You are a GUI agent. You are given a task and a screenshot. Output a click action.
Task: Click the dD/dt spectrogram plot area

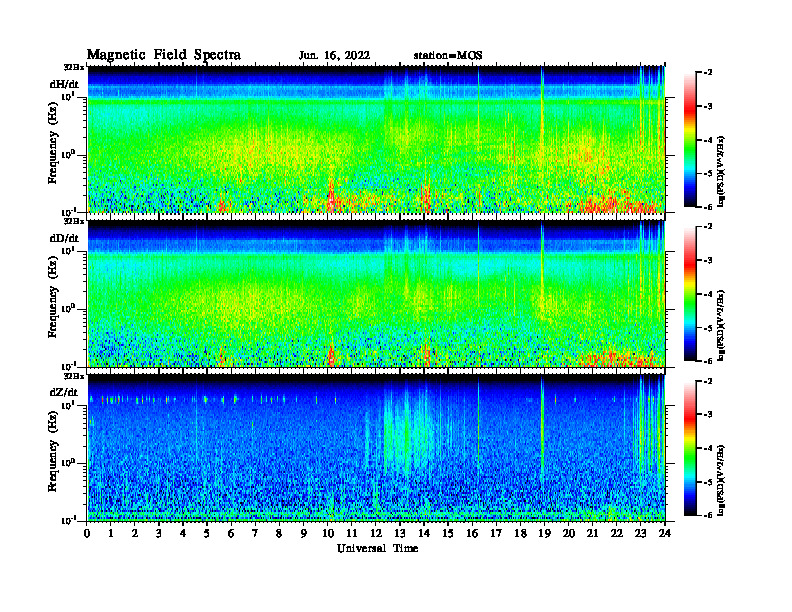point(376,294)
